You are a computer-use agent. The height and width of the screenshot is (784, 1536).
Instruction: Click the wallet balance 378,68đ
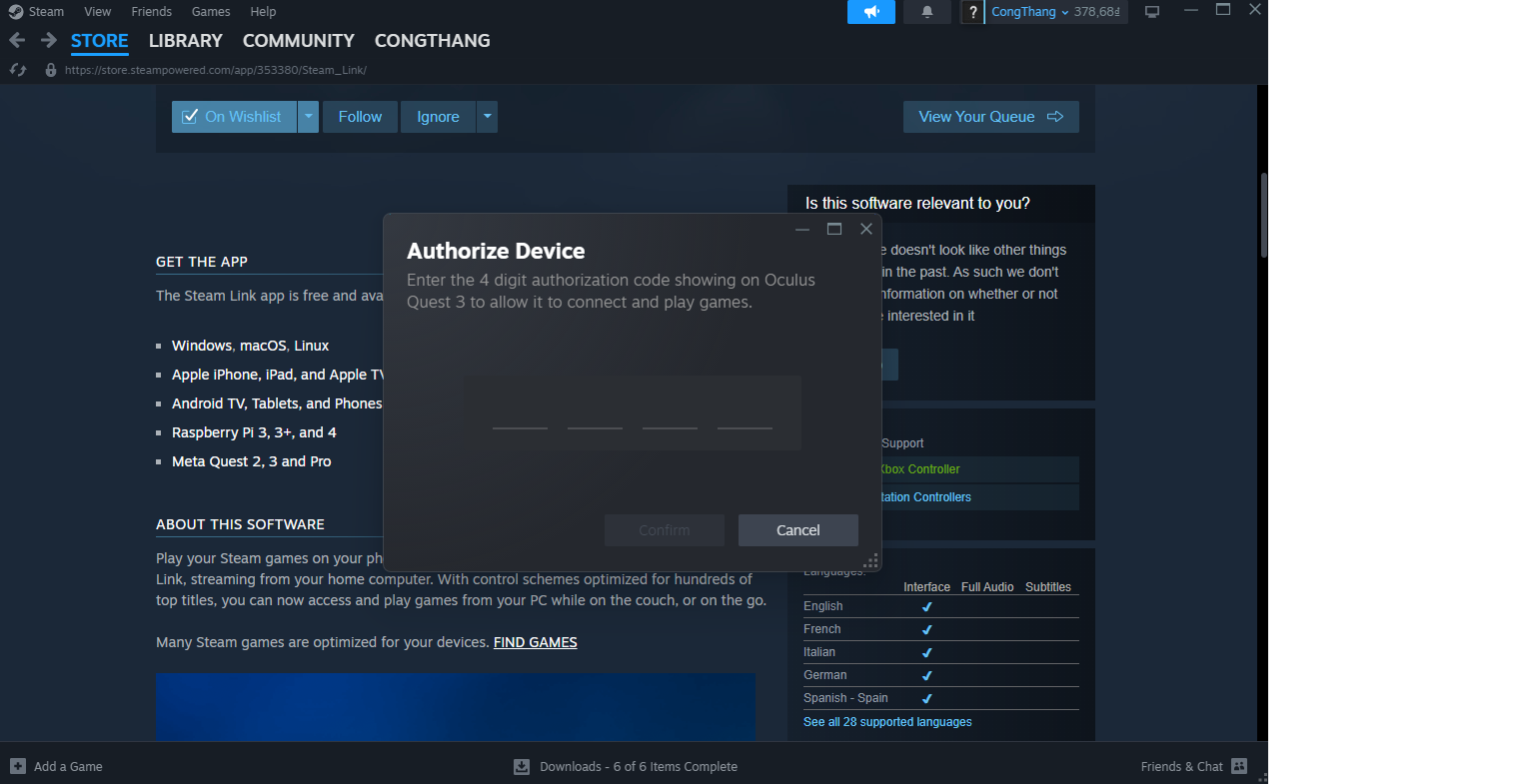click(x=1097, y=12)
